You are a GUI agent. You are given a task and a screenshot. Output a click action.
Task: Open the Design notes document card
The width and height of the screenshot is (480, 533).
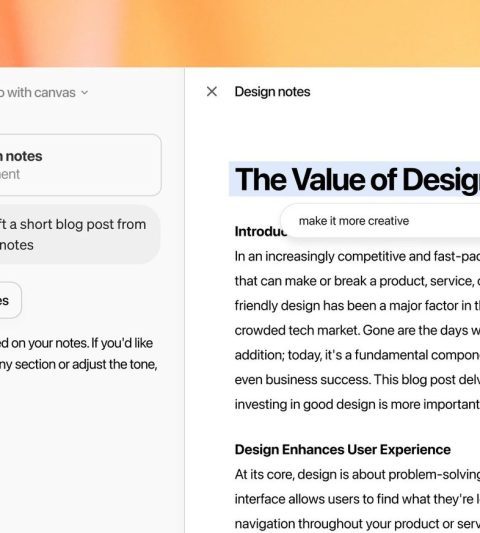pyautogui.click(x=81, y=165)
